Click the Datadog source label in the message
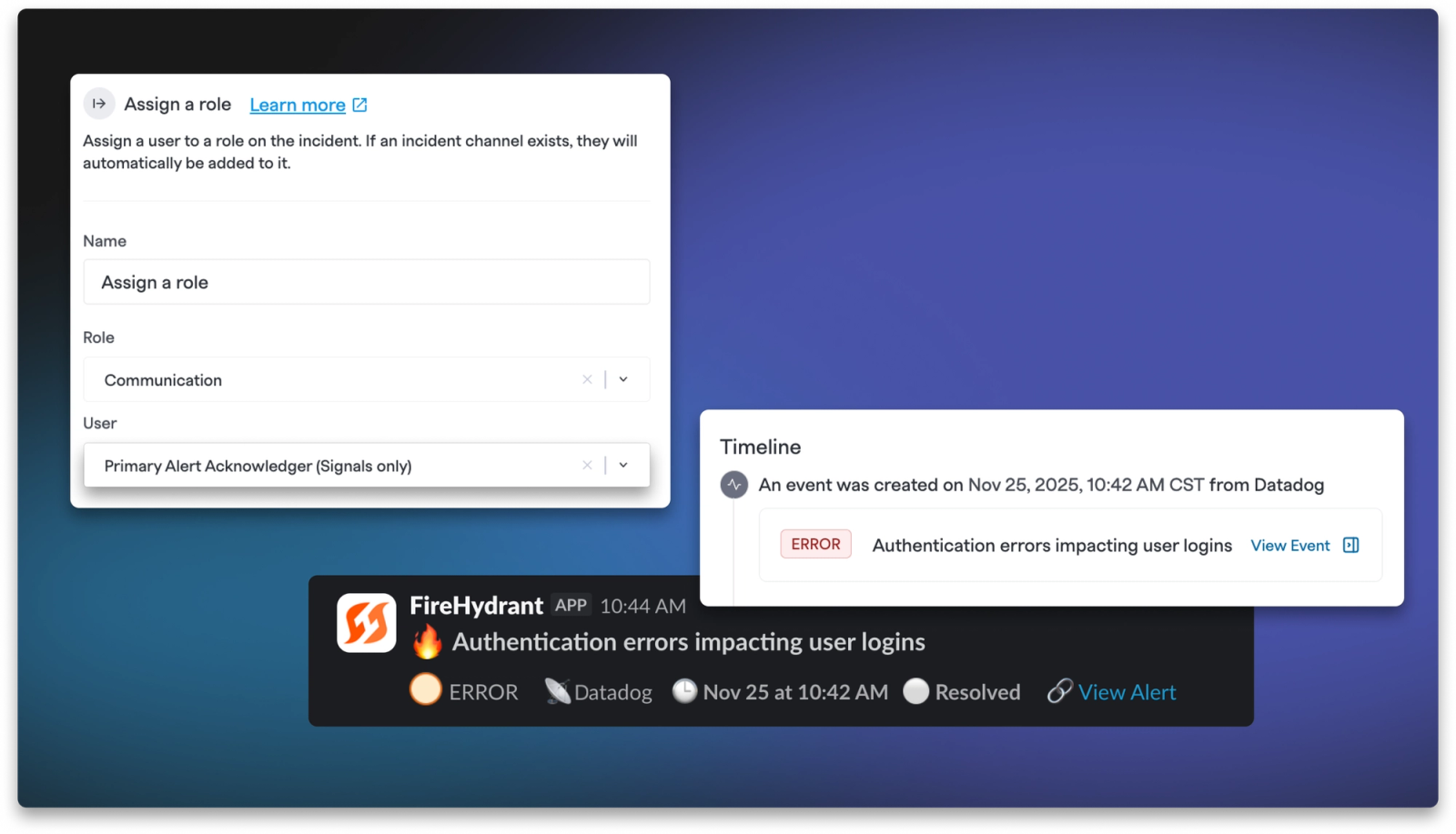This screenshot has width=1456, height=834. click(x=613, y=693)
